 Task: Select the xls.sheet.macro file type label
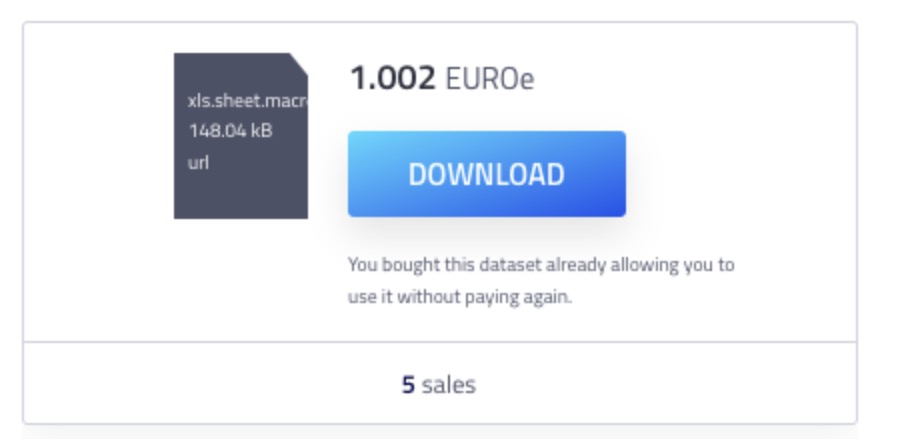247,101
